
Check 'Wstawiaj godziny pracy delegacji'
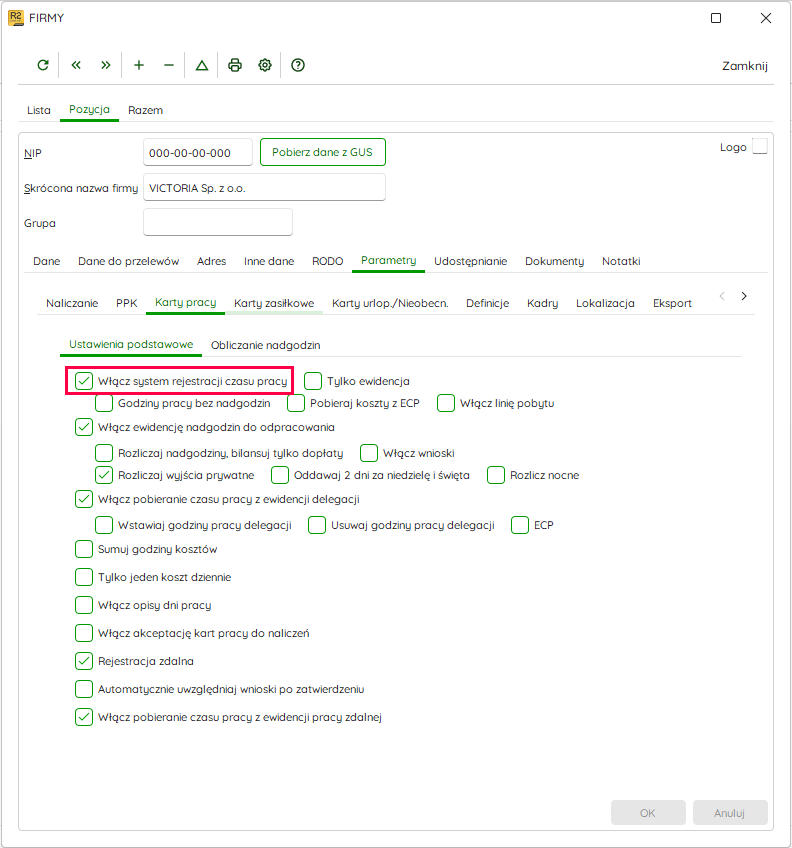(104, 525)
